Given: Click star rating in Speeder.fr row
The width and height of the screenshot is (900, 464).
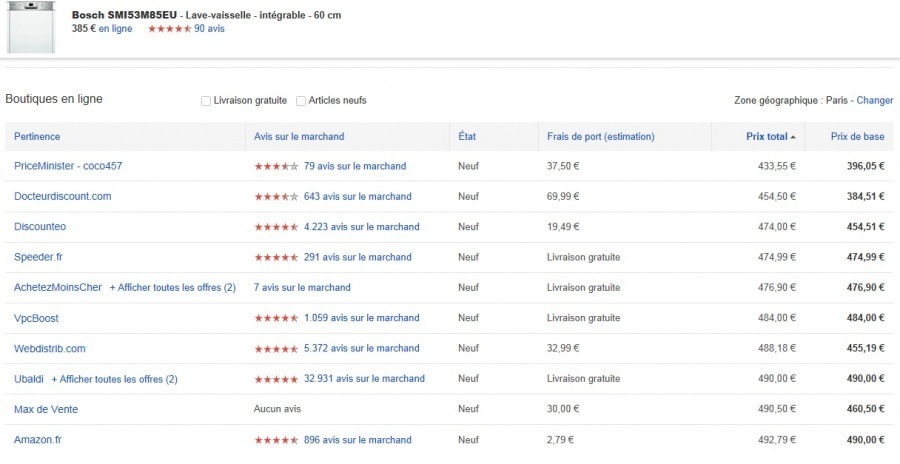Looking at the screenshot, I should tap(276, 257).
